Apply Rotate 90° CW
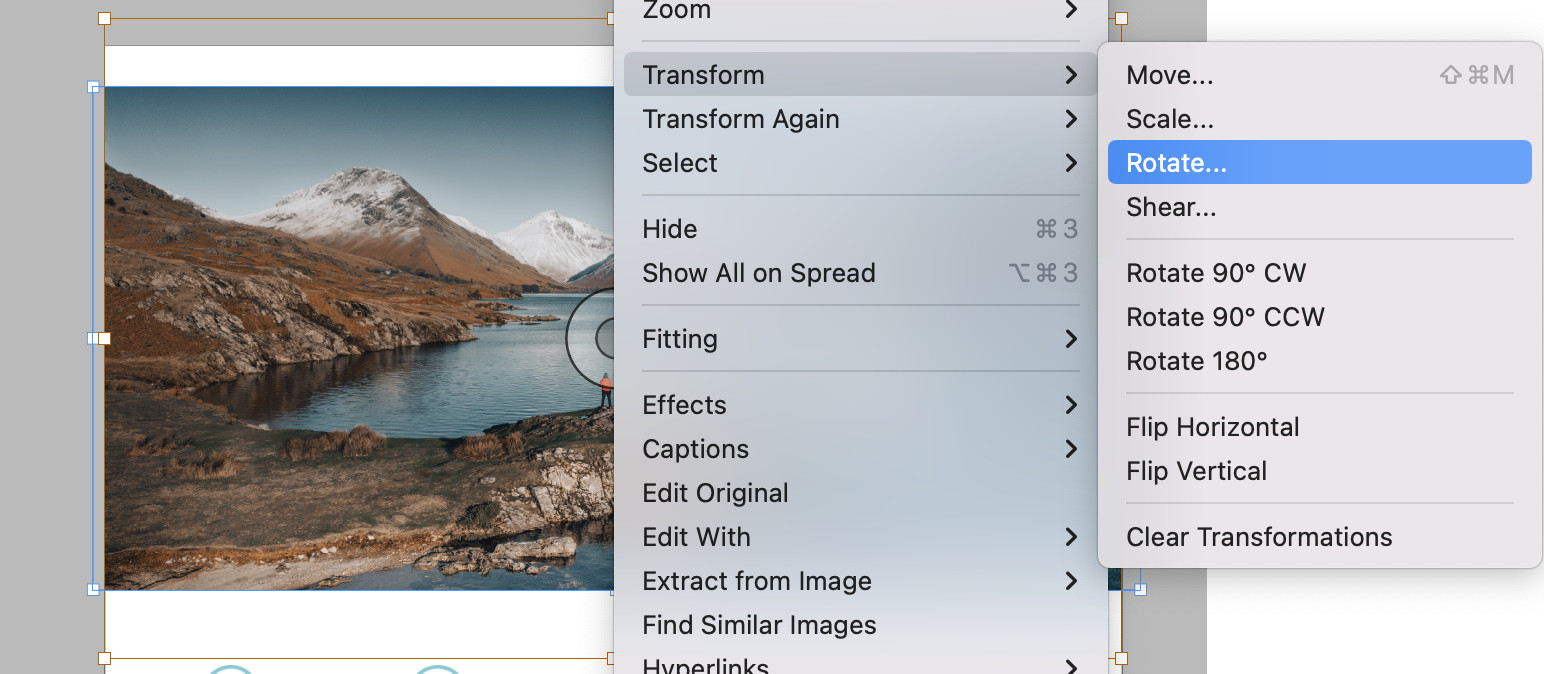 1319,273
